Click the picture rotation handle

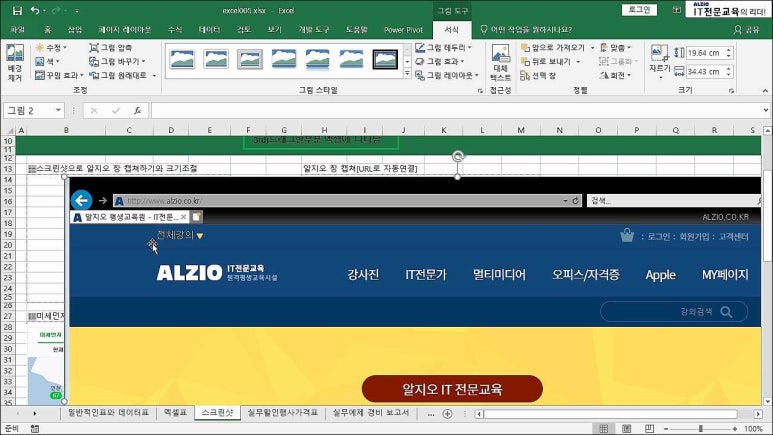(457, 156)
